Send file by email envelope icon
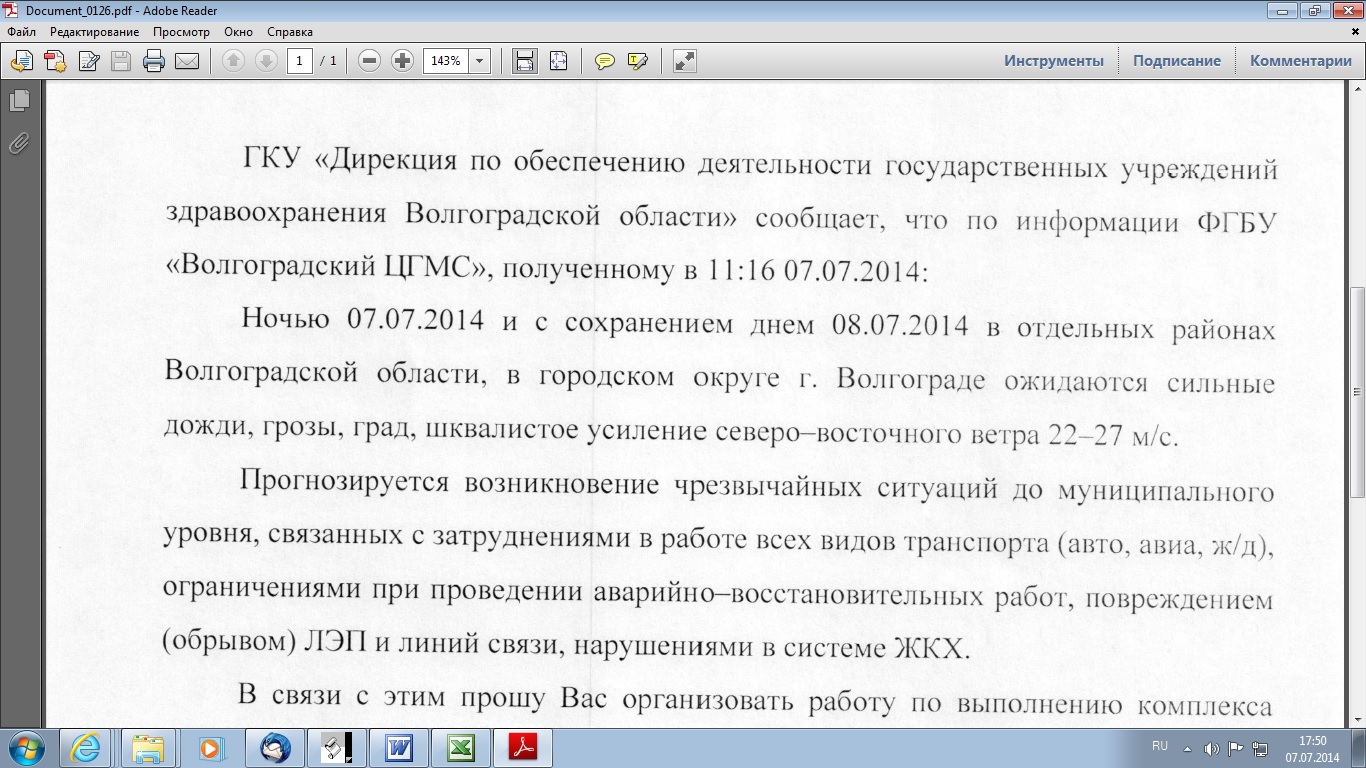Image resolution: width=1366 pixels, height=768 pixels. [x=187, y=61]
